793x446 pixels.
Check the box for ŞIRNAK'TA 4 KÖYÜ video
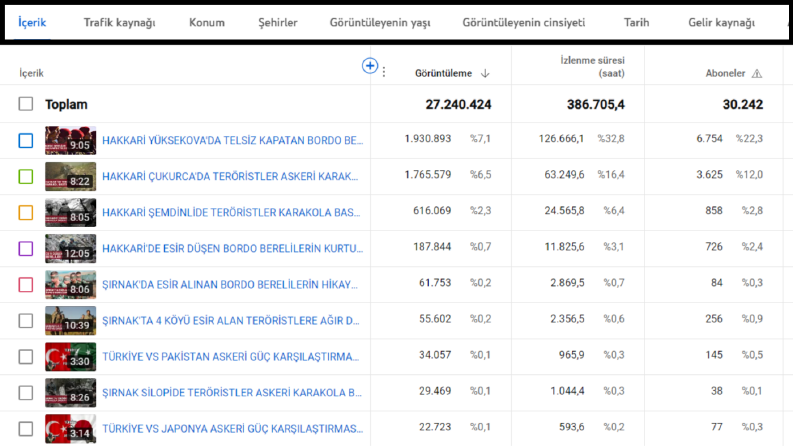[x=26, y=321]
